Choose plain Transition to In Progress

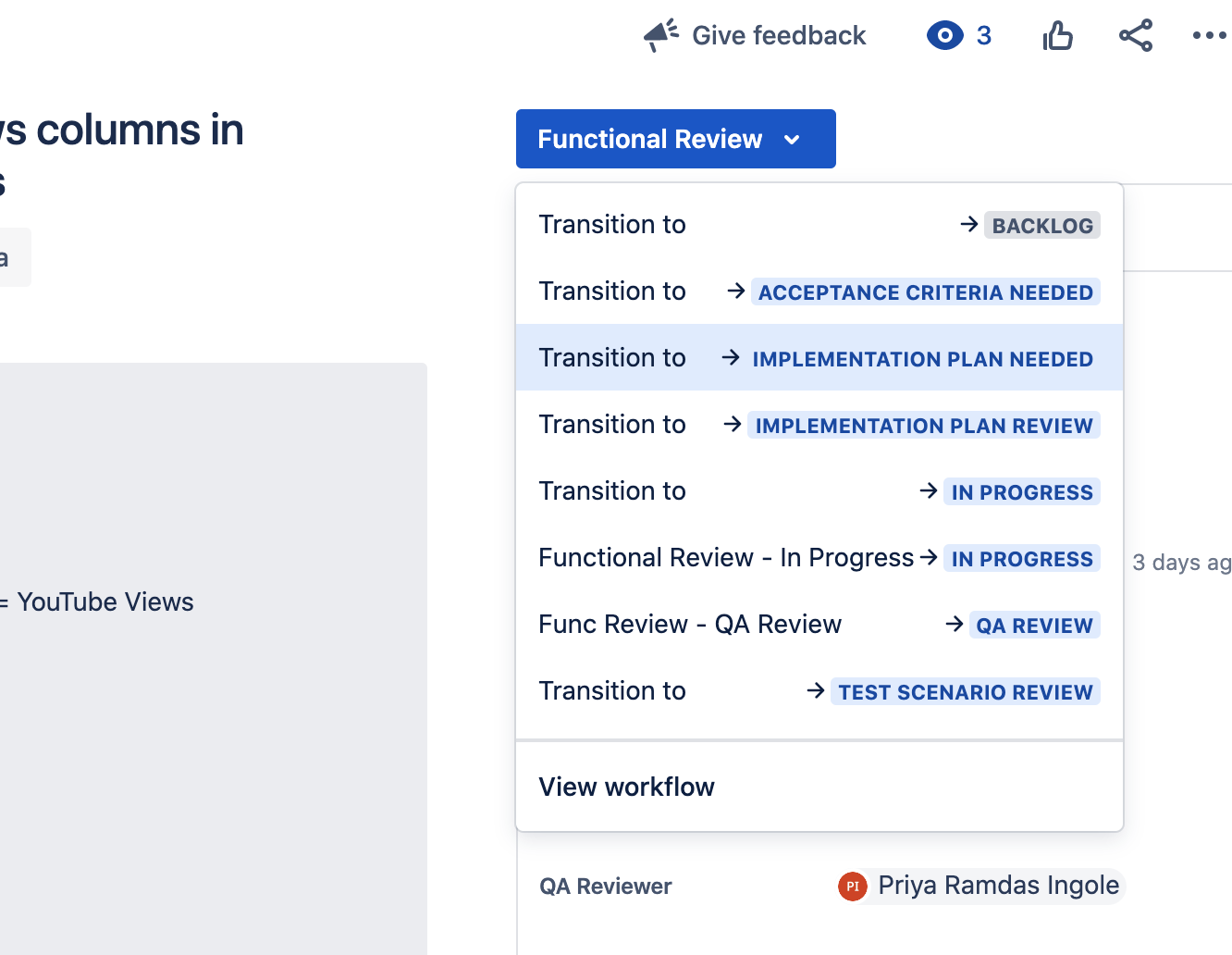tap(819, 491)
